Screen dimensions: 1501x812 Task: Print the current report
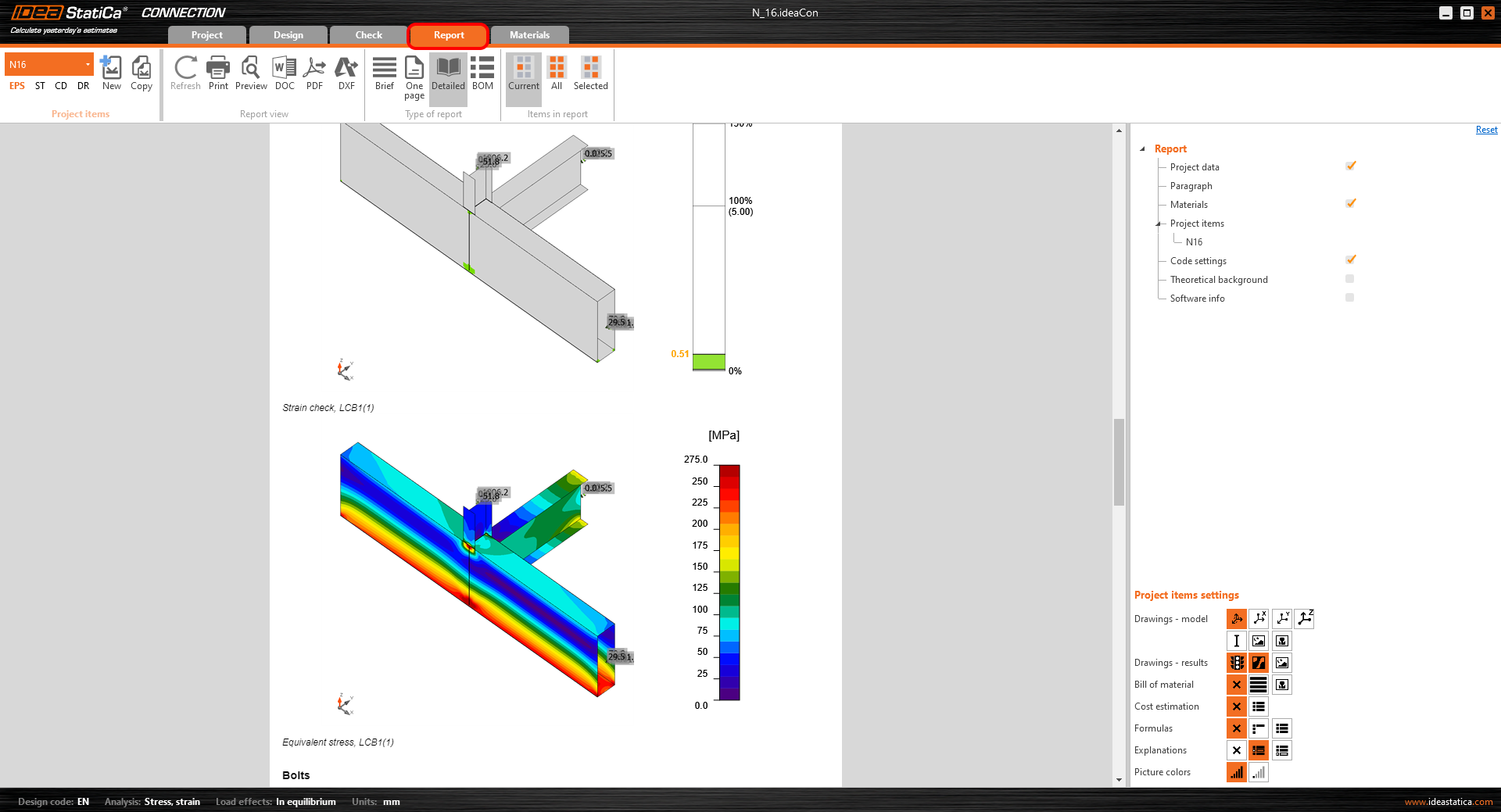218,74
